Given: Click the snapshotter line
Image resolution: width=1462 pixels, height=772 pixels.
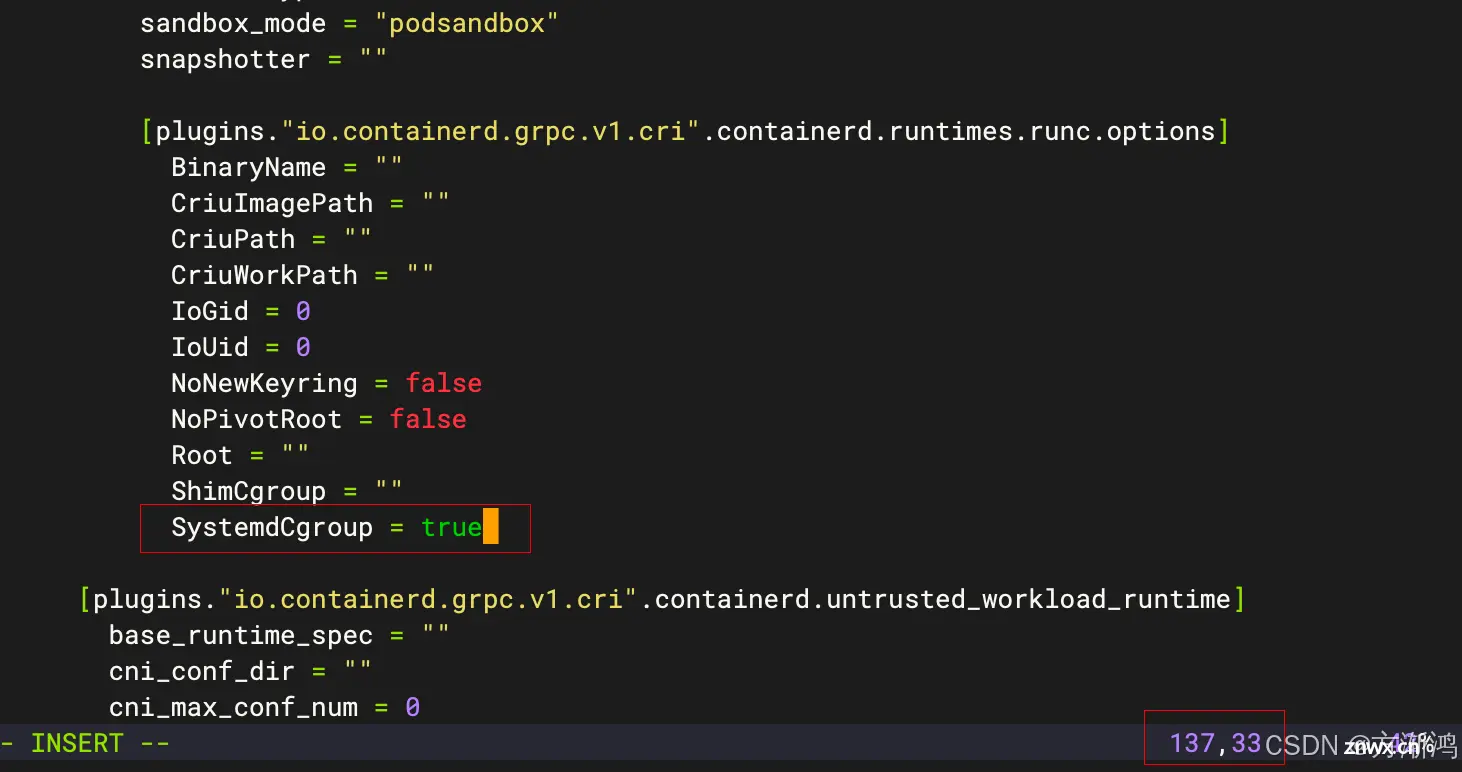Looking at the screenshot, I should [x=263, y=59].
